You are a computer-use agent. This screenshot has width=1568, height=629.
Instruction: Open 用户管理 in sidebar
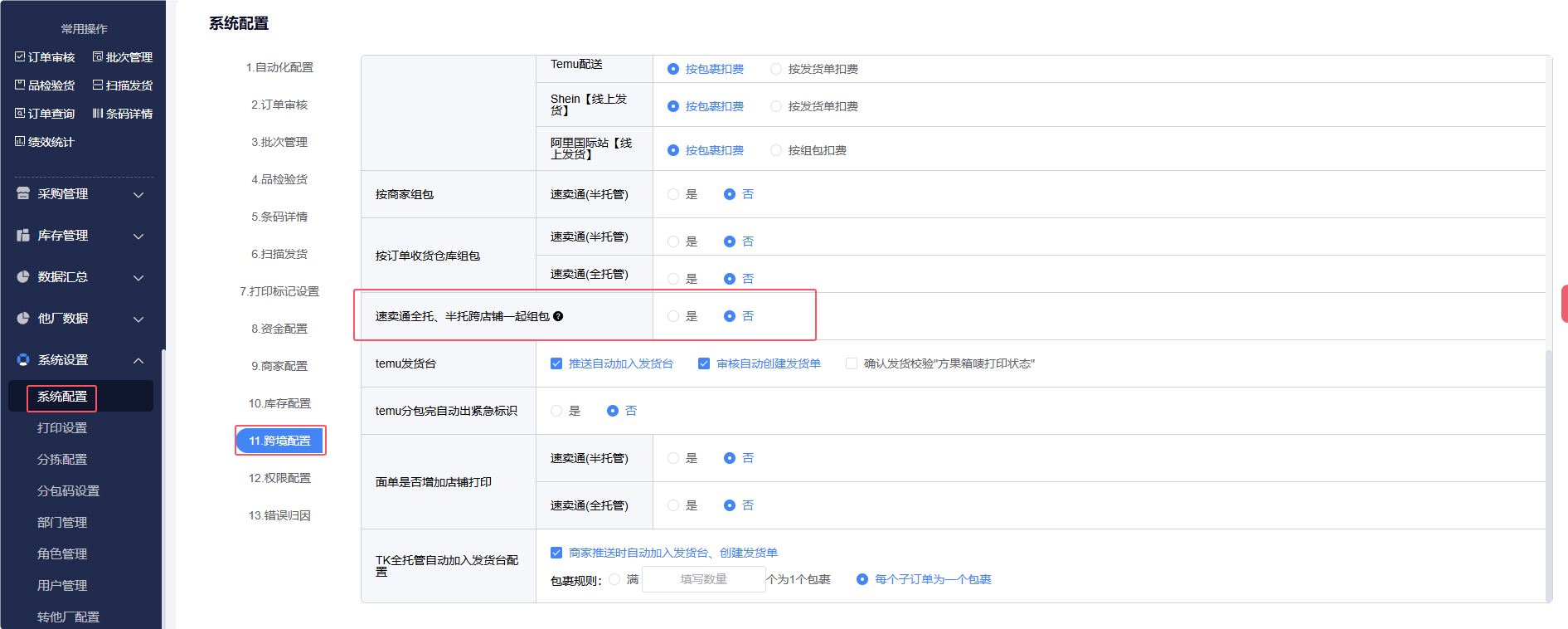[x=62, y=586]
